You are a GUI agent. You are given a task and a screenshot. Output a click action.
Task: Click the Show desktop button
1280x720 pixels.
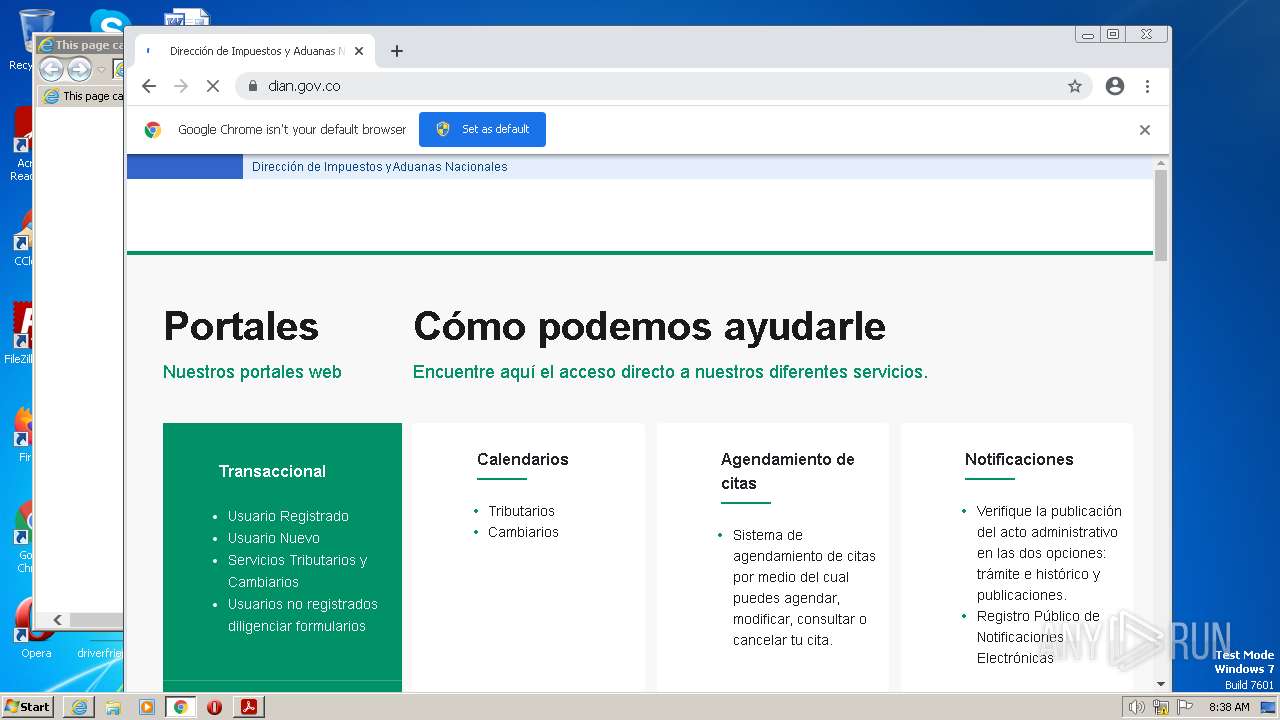(x=1269, y=707)
